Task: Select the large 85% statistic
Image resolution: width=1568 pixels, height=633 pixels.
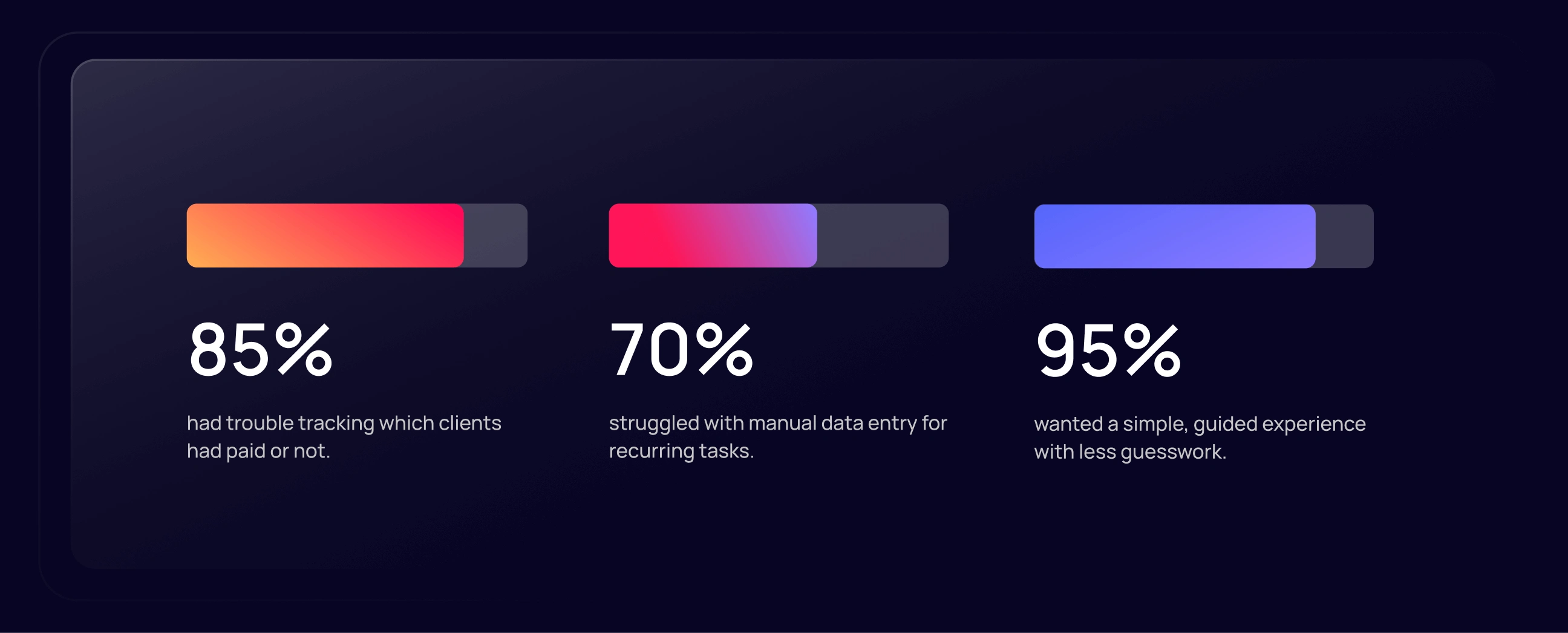Action: [x=261, y=349]
